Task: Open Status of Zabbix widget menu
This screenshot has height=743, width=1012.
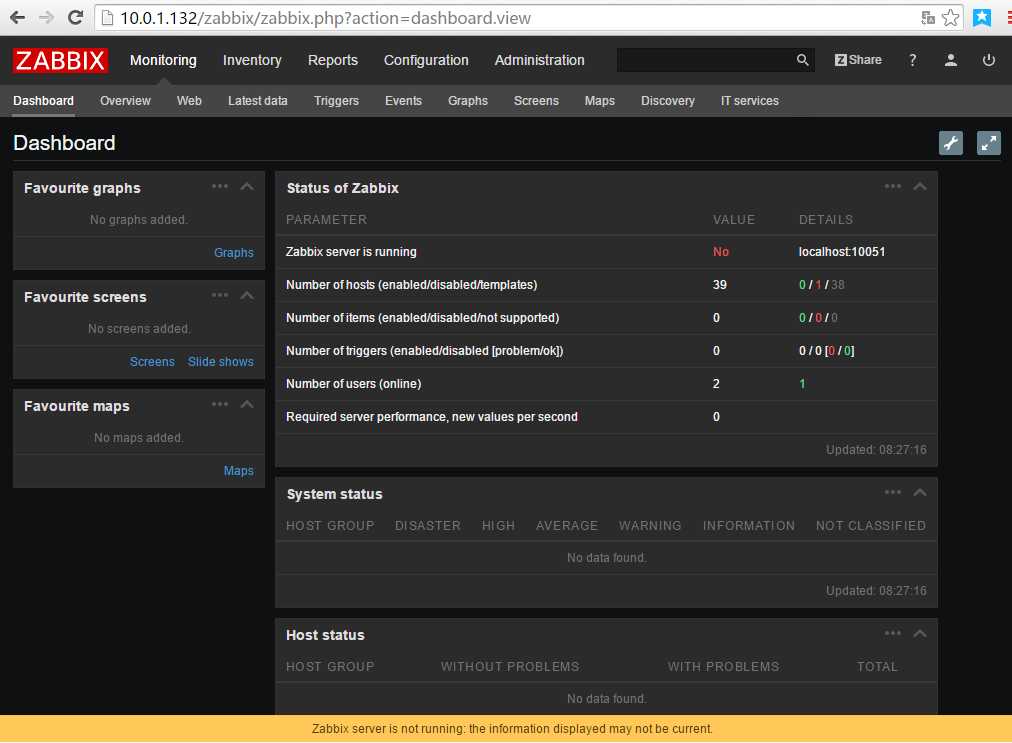Action: pos(893,187)
